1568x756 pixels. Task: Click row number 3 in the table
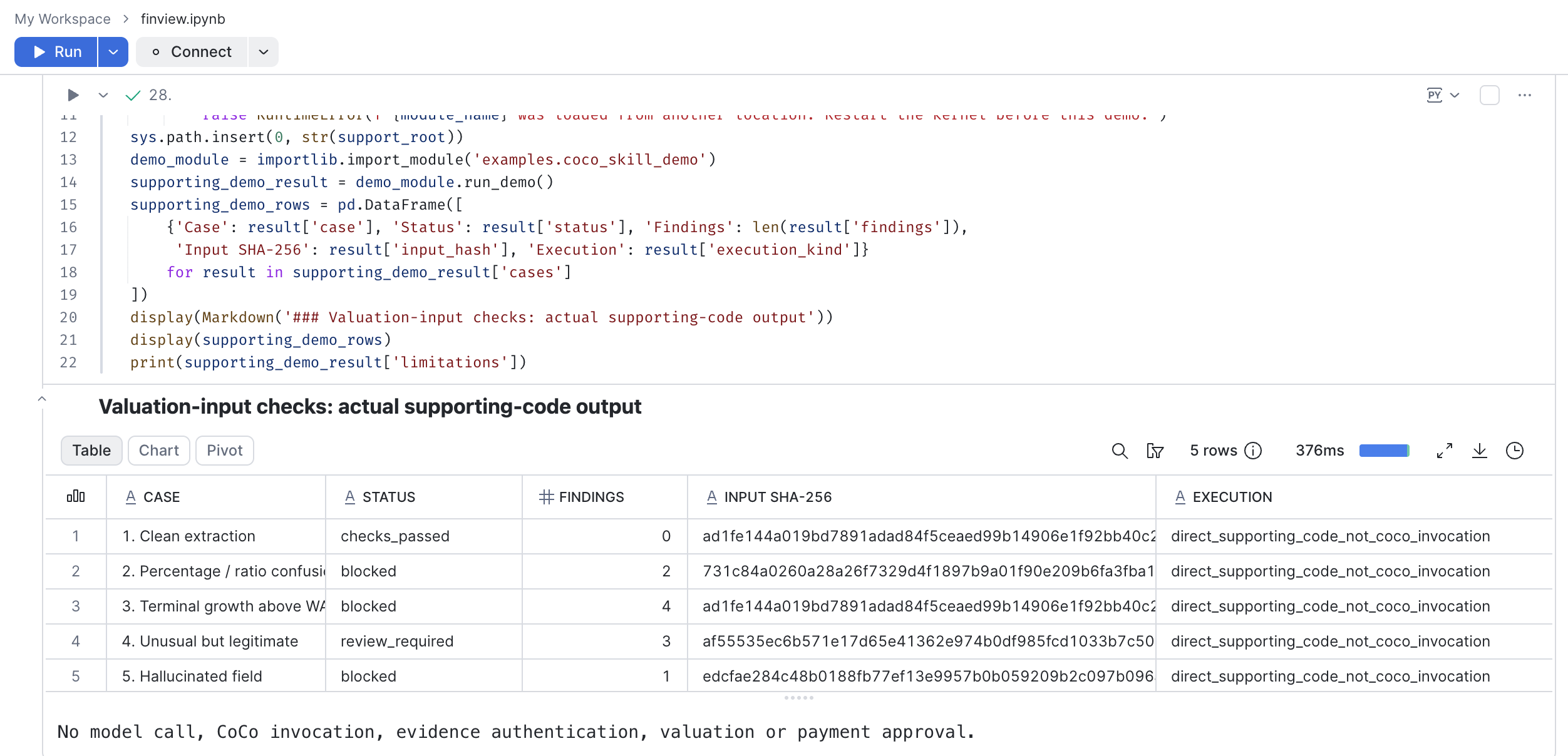(76, 606)
